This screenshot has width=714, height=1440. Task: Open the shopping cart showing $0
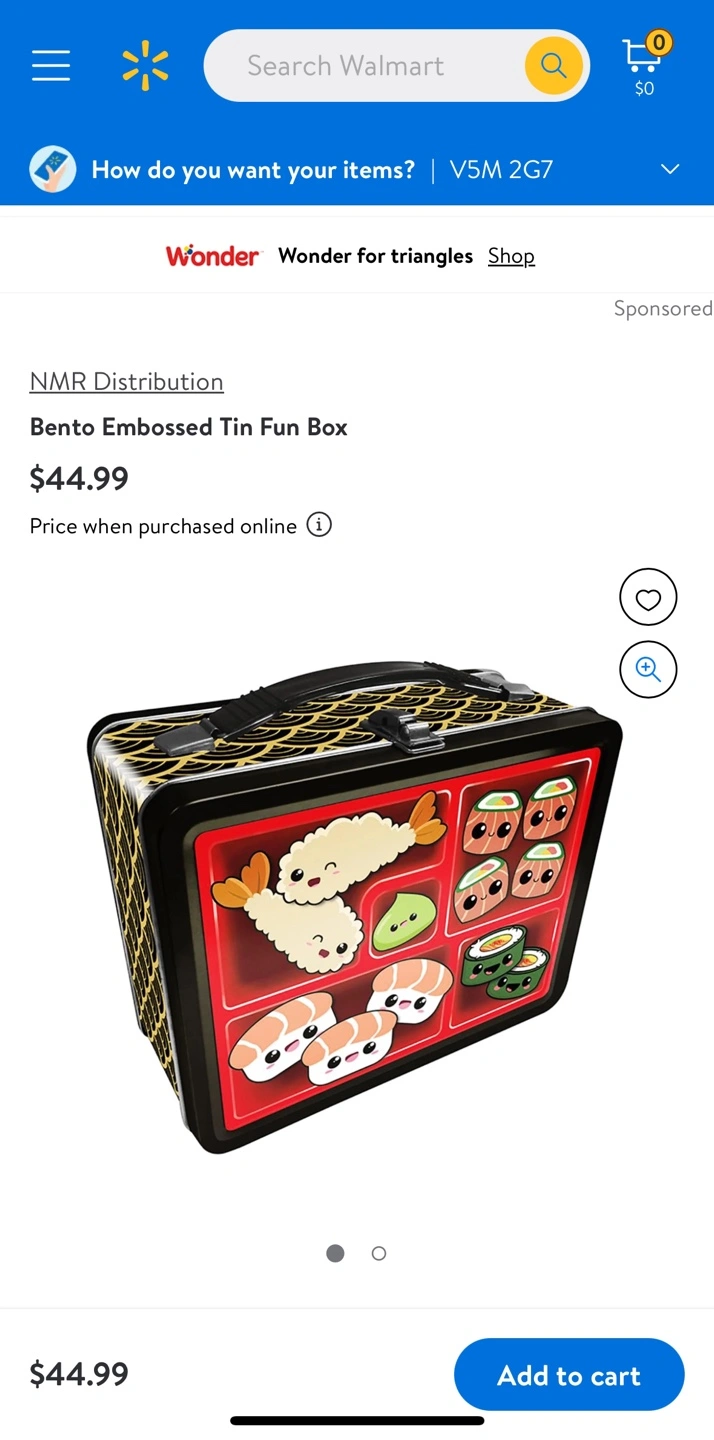coord(646,65)
